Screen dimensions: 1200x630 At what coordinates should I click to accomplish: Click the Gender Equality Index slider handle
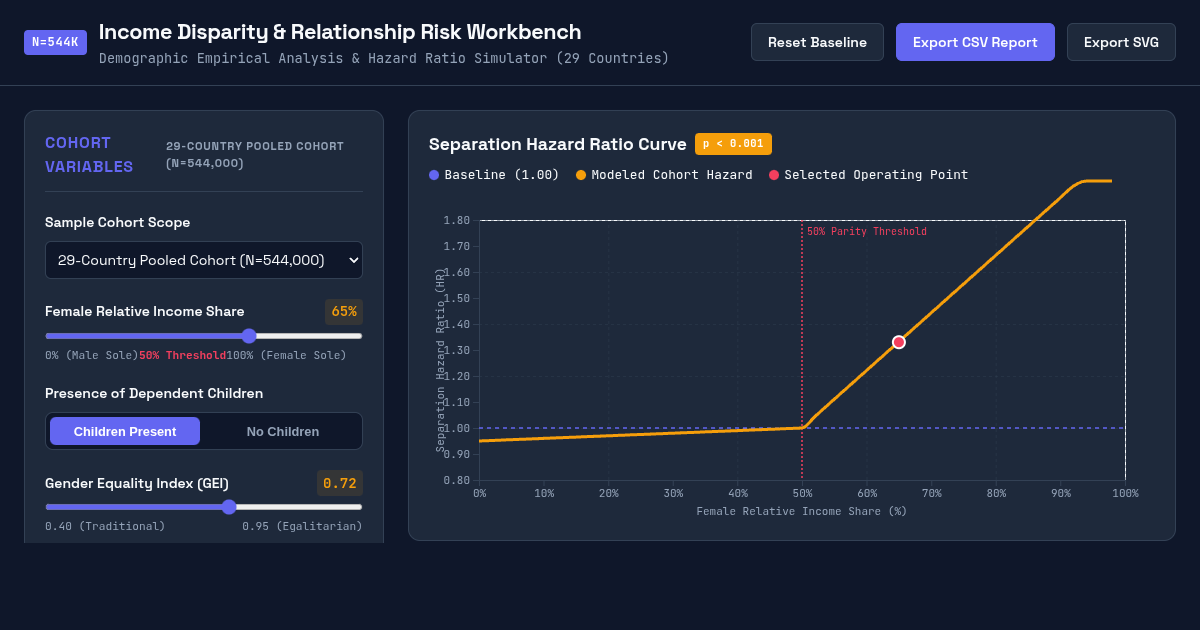click(x=229, y=507)
